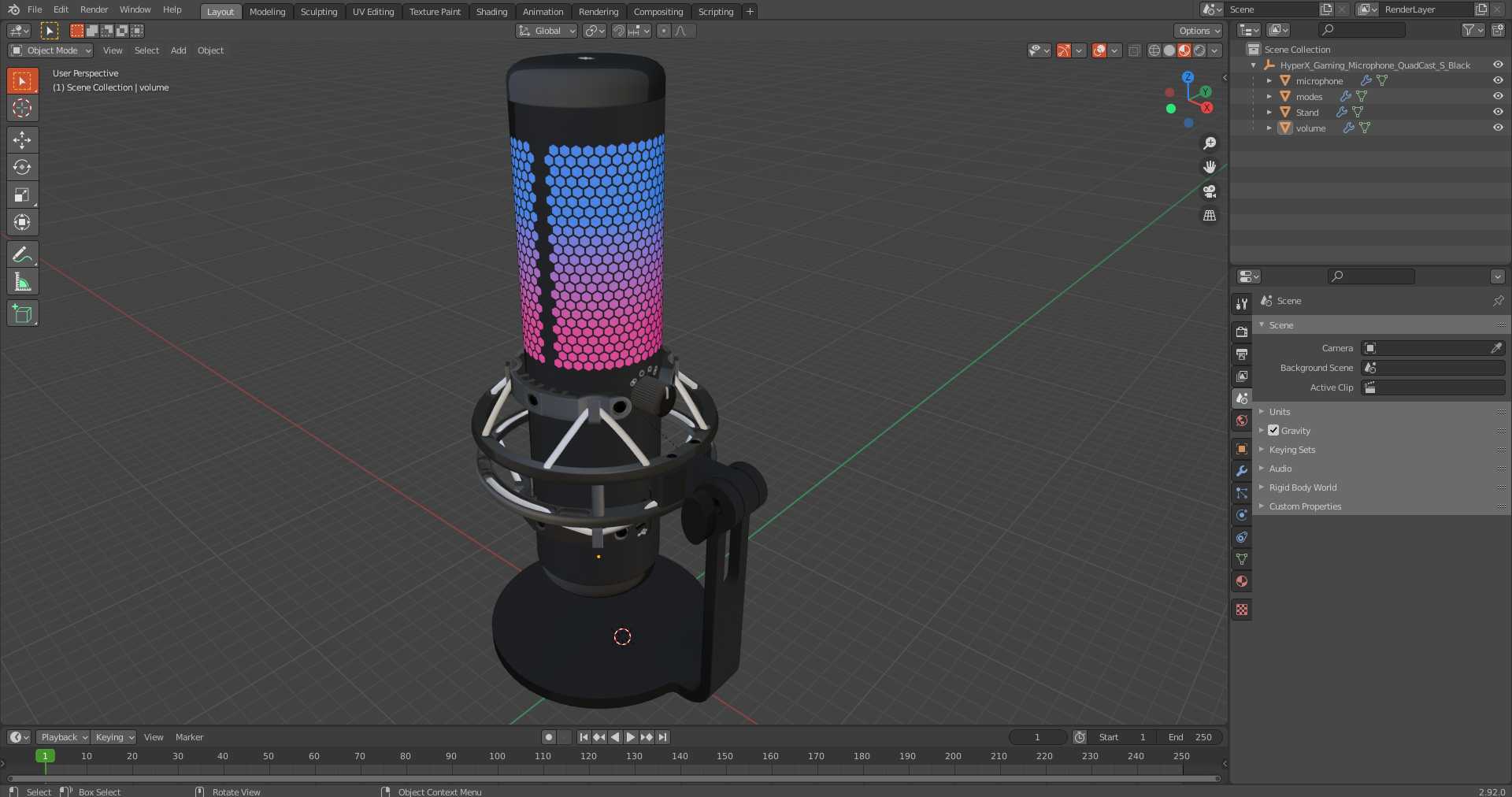The image size is (1512, 797).
Task: Hide the volume object in outliner
Action: point(1498,128)
